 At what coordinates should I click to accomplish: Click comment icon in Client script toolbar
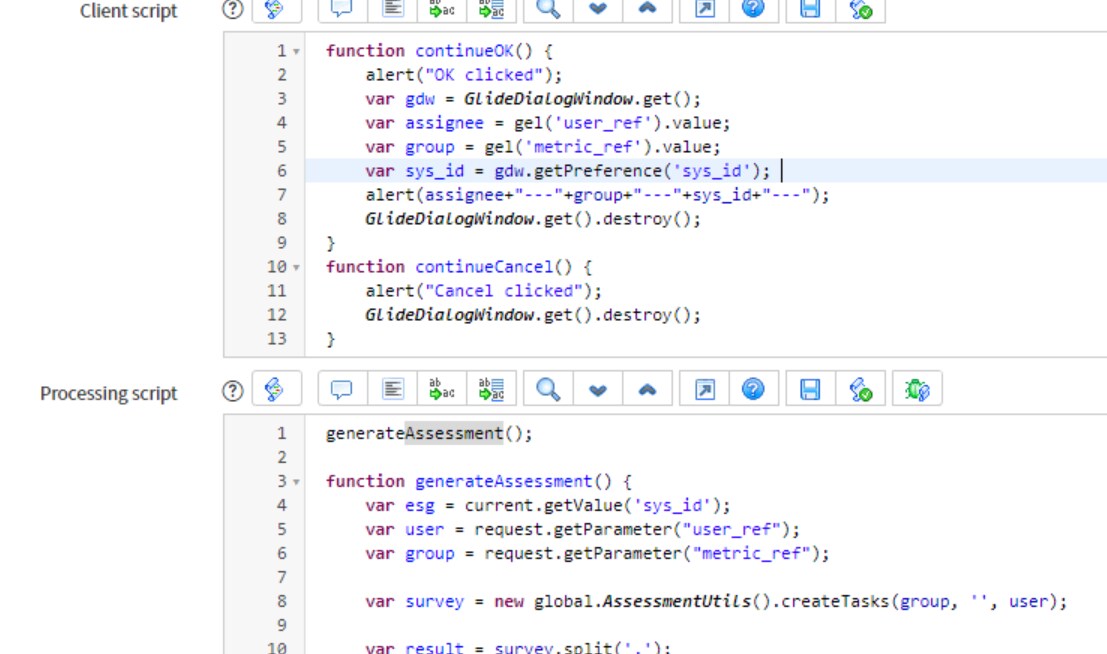pyautogui.click(x=342, y=9)
